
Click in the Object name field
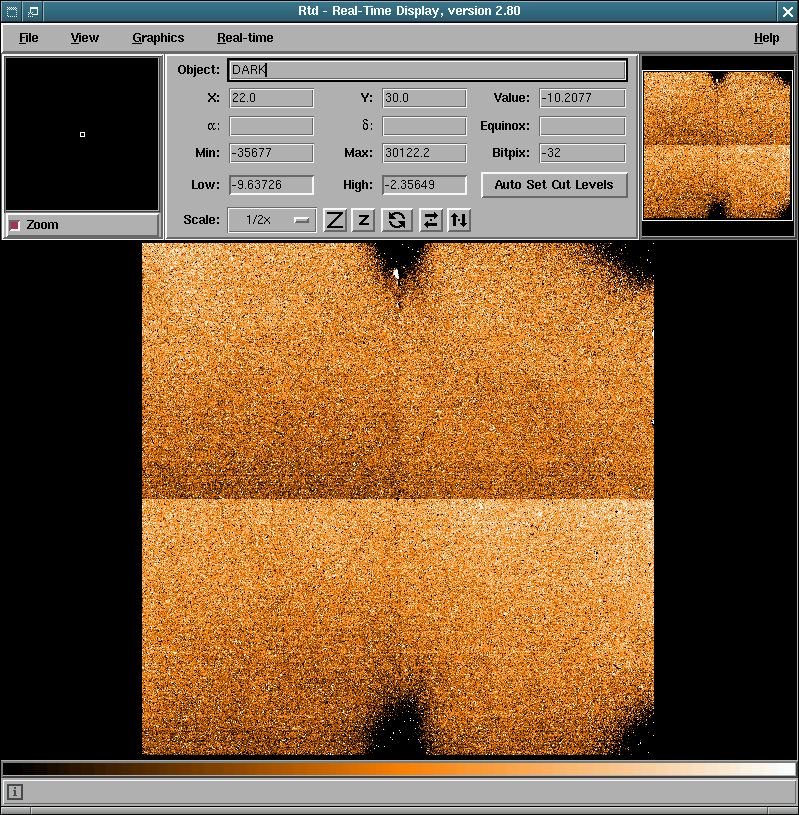(427, 70)
